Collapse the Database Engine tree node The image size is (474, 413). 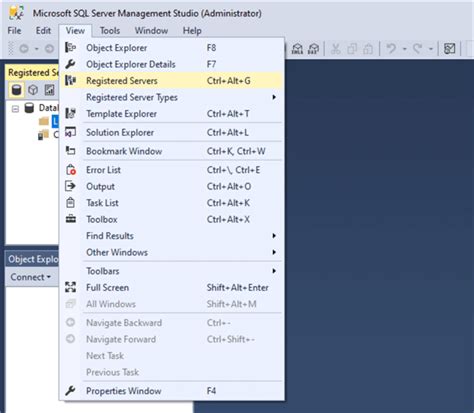click(x=15, y=109)
